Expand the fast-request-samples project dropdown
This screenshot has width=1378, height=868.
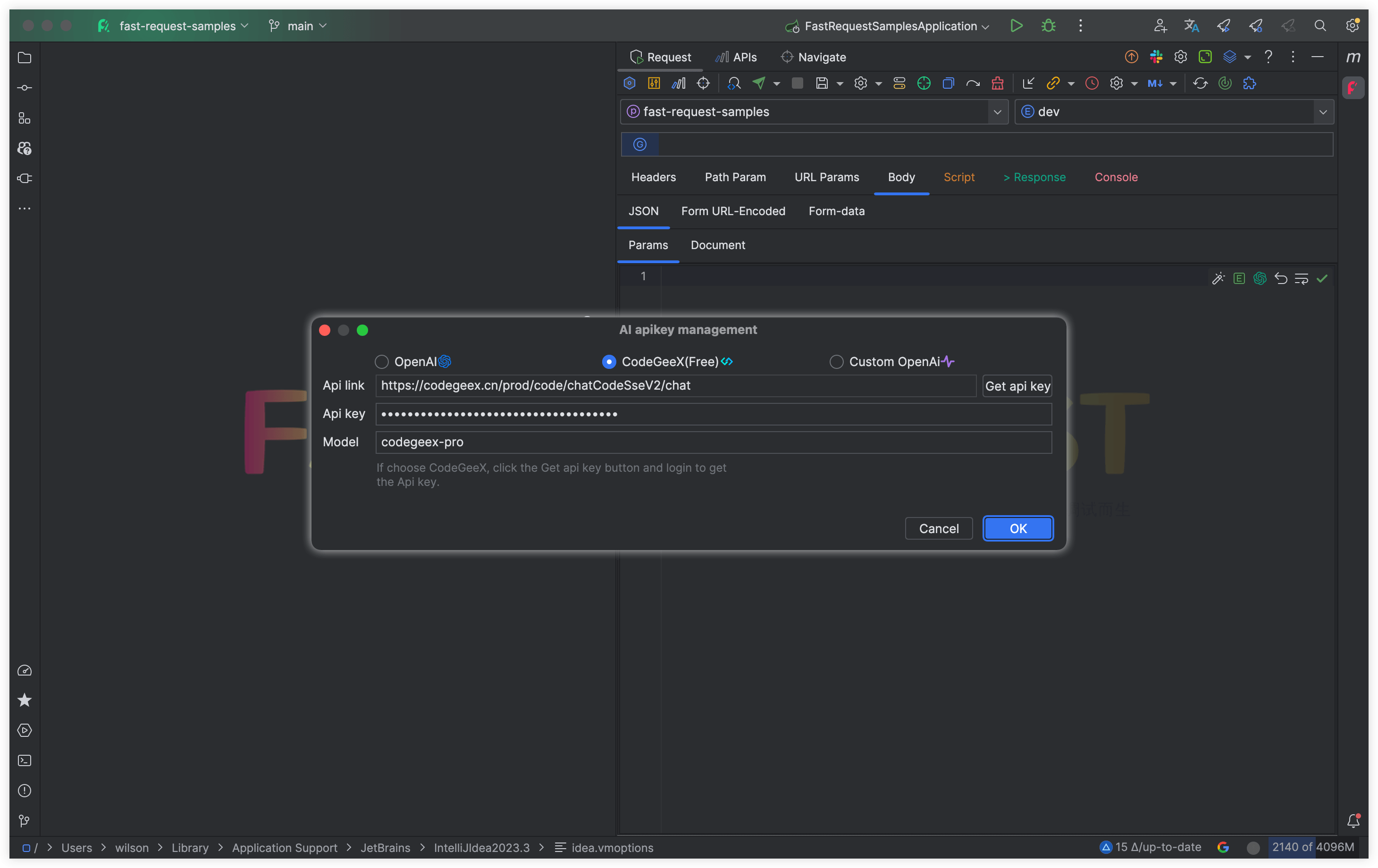click(x=997, y=112)
